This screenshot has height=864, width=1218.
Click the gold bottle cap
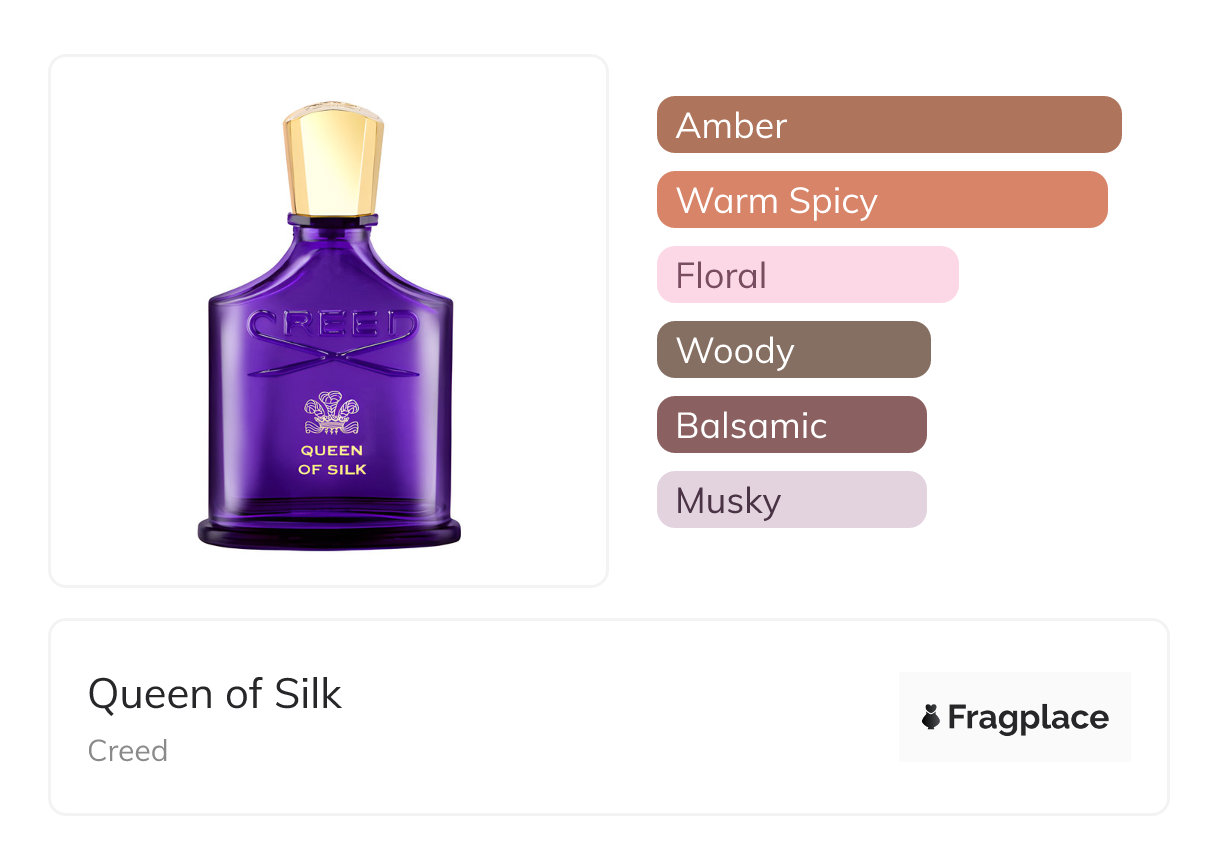pos(333,160)
